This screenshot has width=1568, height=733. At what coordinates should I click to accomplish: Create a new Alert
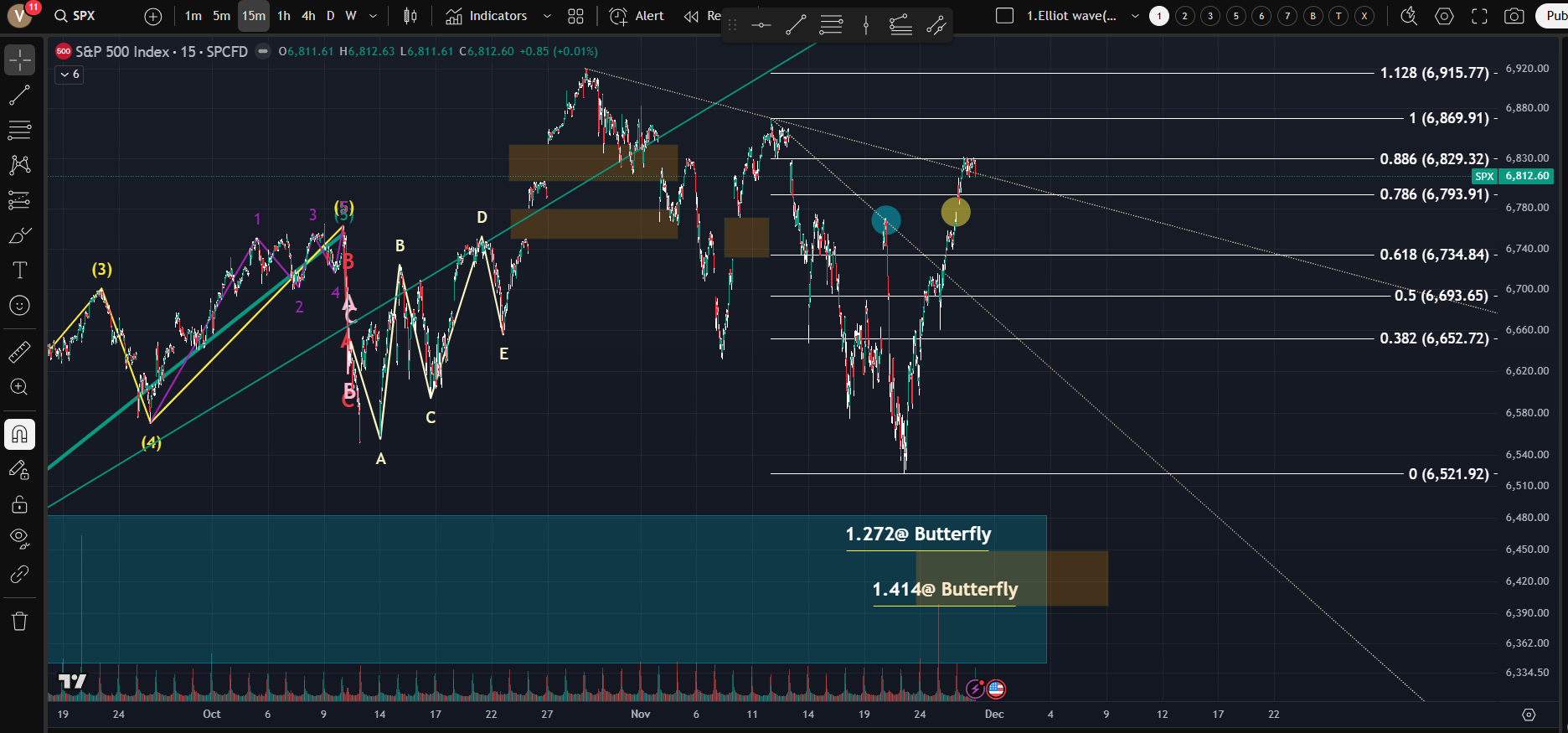[637, 16]
